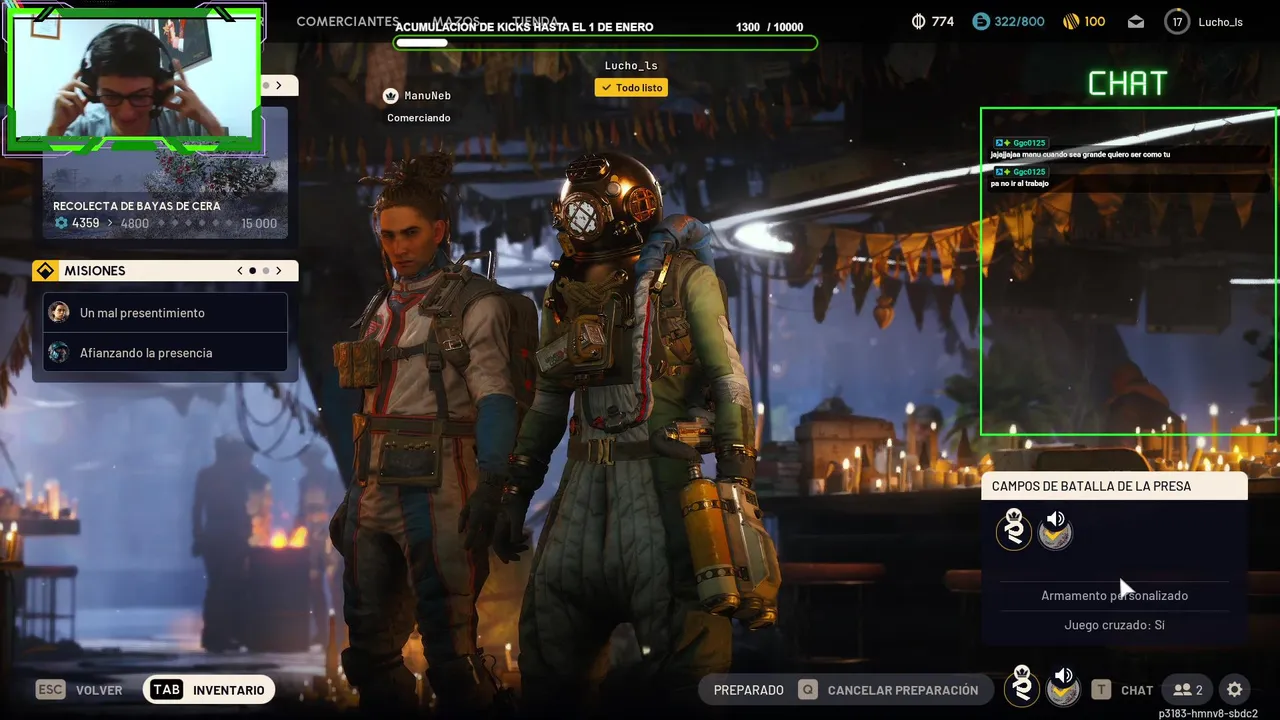Click the ManuNeb player emblem icon

pyautogui.click(x=391, y=96)
